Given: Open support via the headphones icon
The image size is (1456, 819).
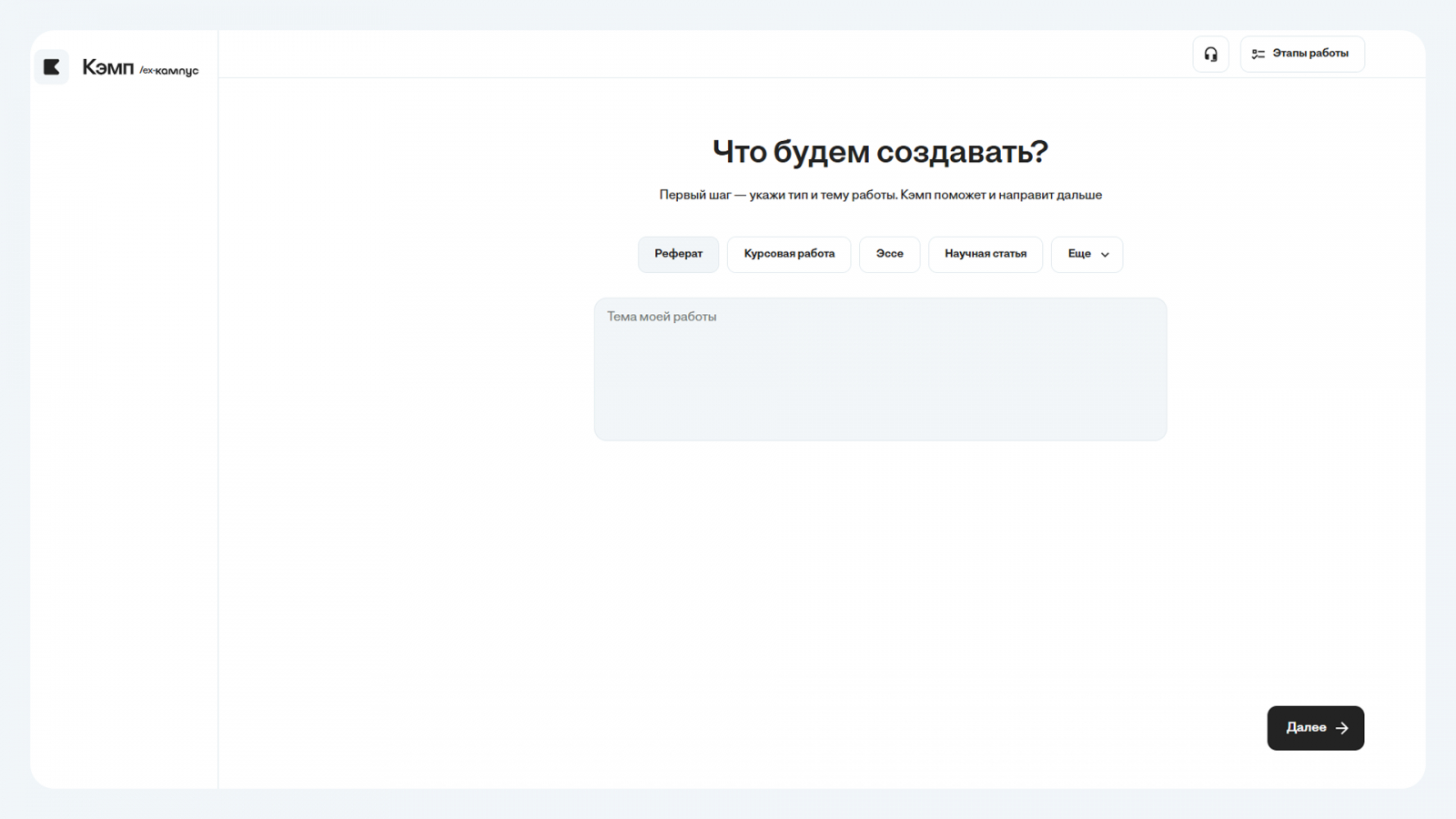Looking at the screenshot, I should tap(1210, 55).
